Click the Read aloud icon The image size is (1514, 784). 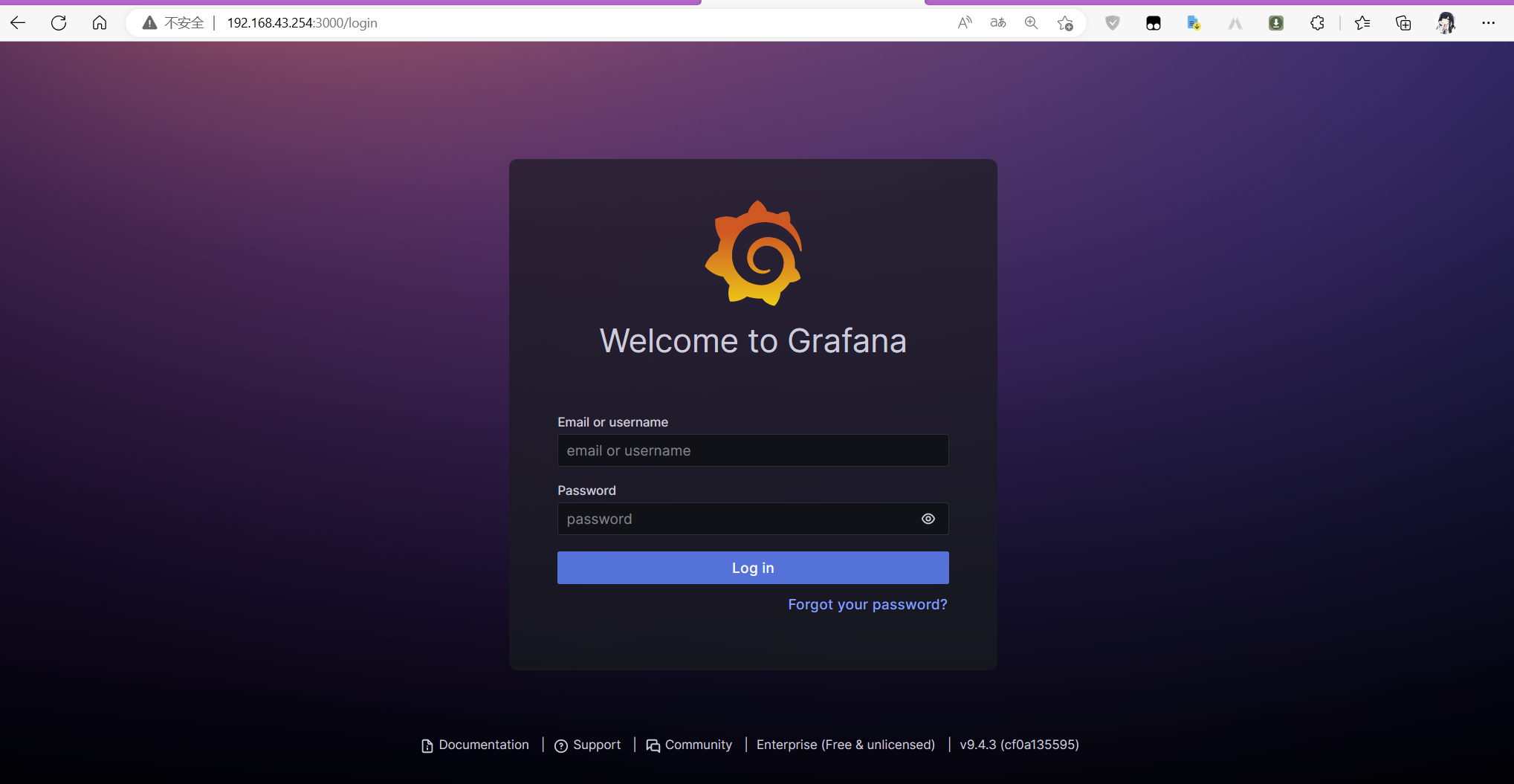pos(964,22)
